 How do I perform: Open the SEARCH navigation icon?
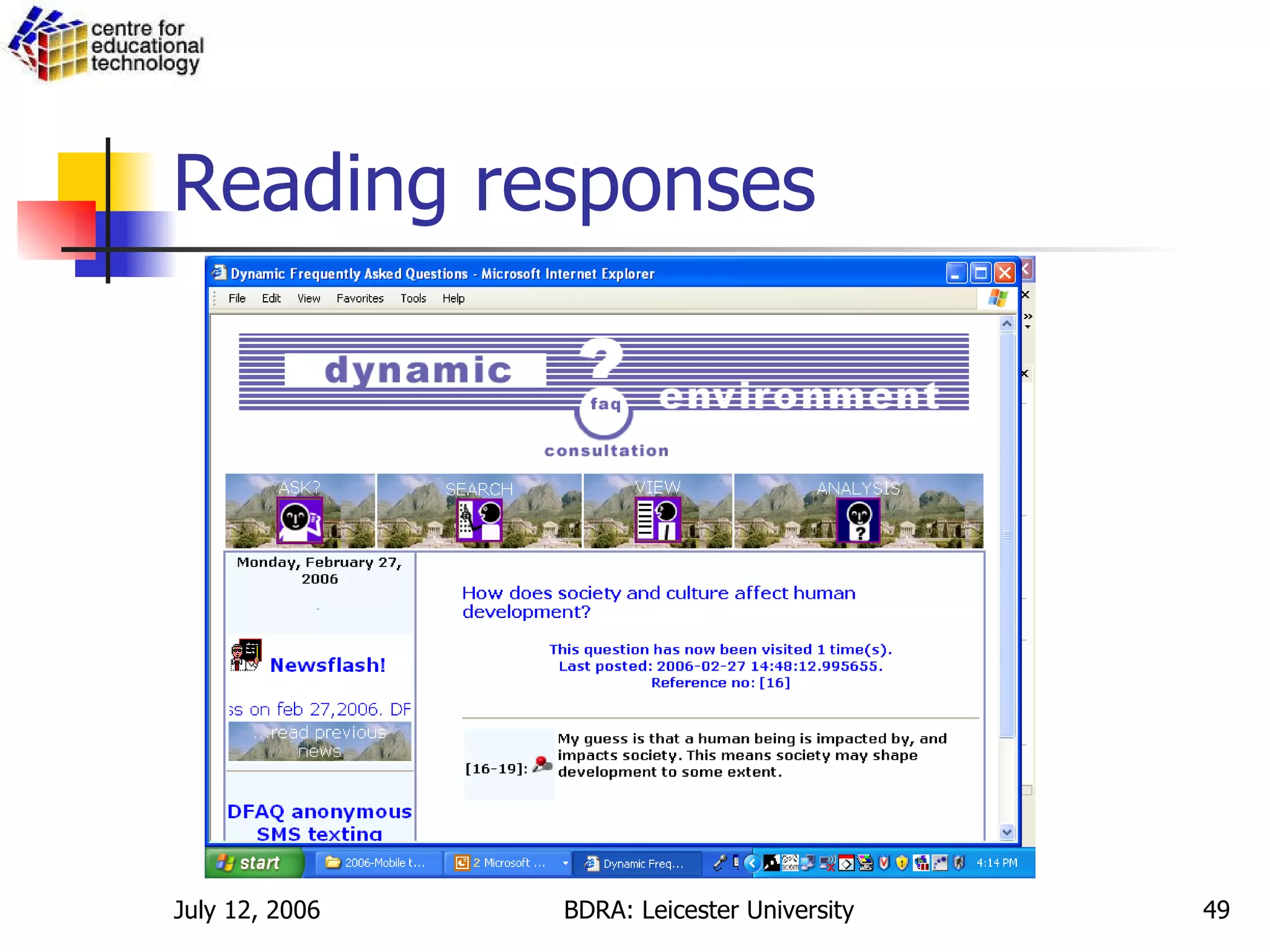479,520
